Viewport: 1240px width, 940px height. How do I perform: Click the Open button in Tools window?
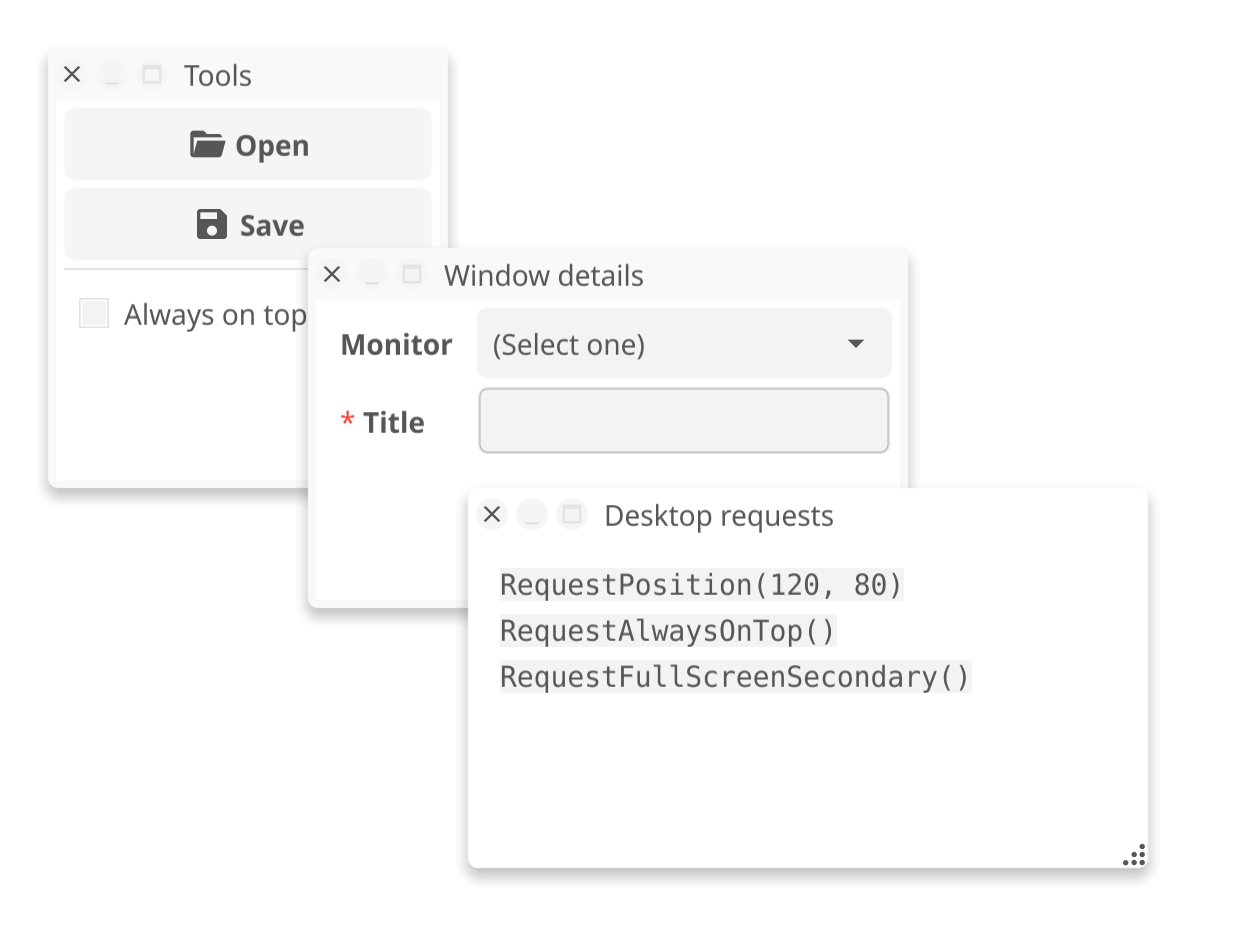tap(248, 145)
